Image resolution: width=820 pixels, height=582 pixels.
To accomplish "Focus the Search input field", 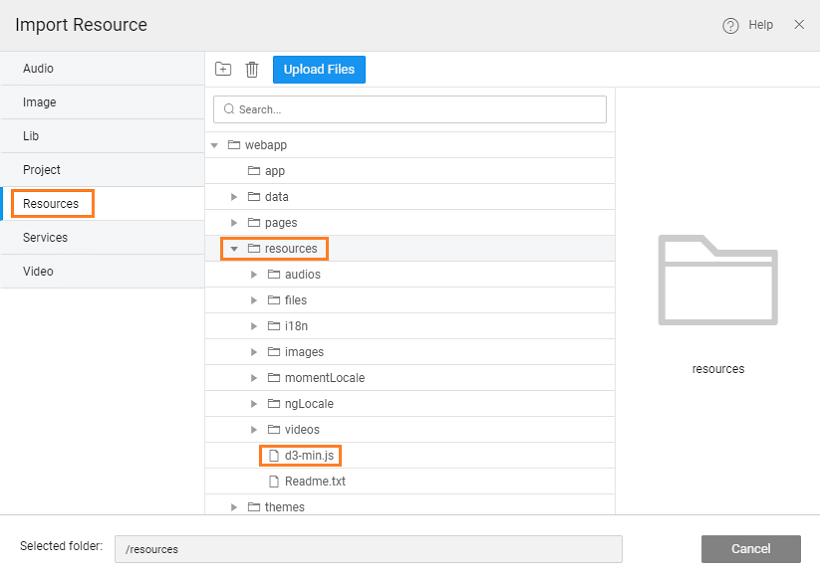I will pyautogui.click(x=410, y=109).
